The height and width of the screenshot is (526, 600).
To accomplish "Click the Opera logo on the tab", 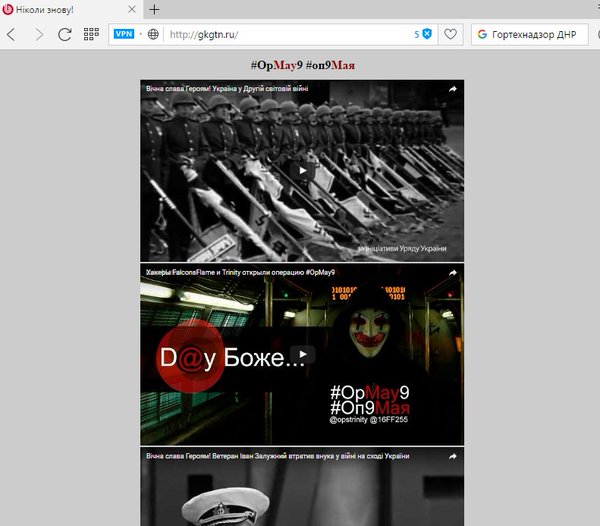I will pyautogui.click(x=8, y=10).
